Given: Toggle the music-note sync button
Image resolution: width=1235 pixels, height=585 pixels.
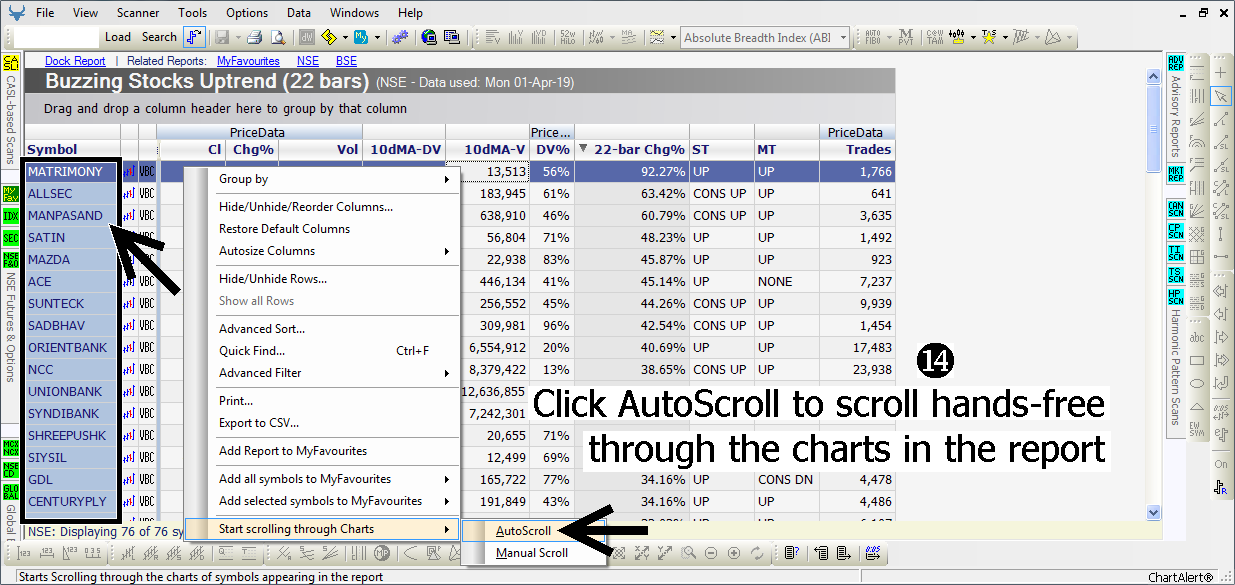Looking at the screenshot, I should [196, 37].
